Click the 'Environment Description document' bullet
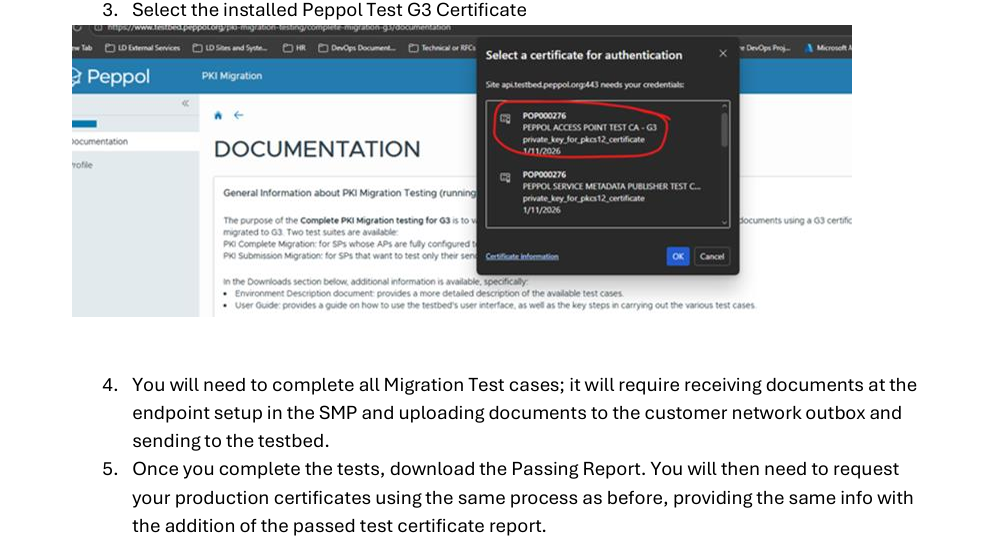998x545 pixels. (430, 294)
